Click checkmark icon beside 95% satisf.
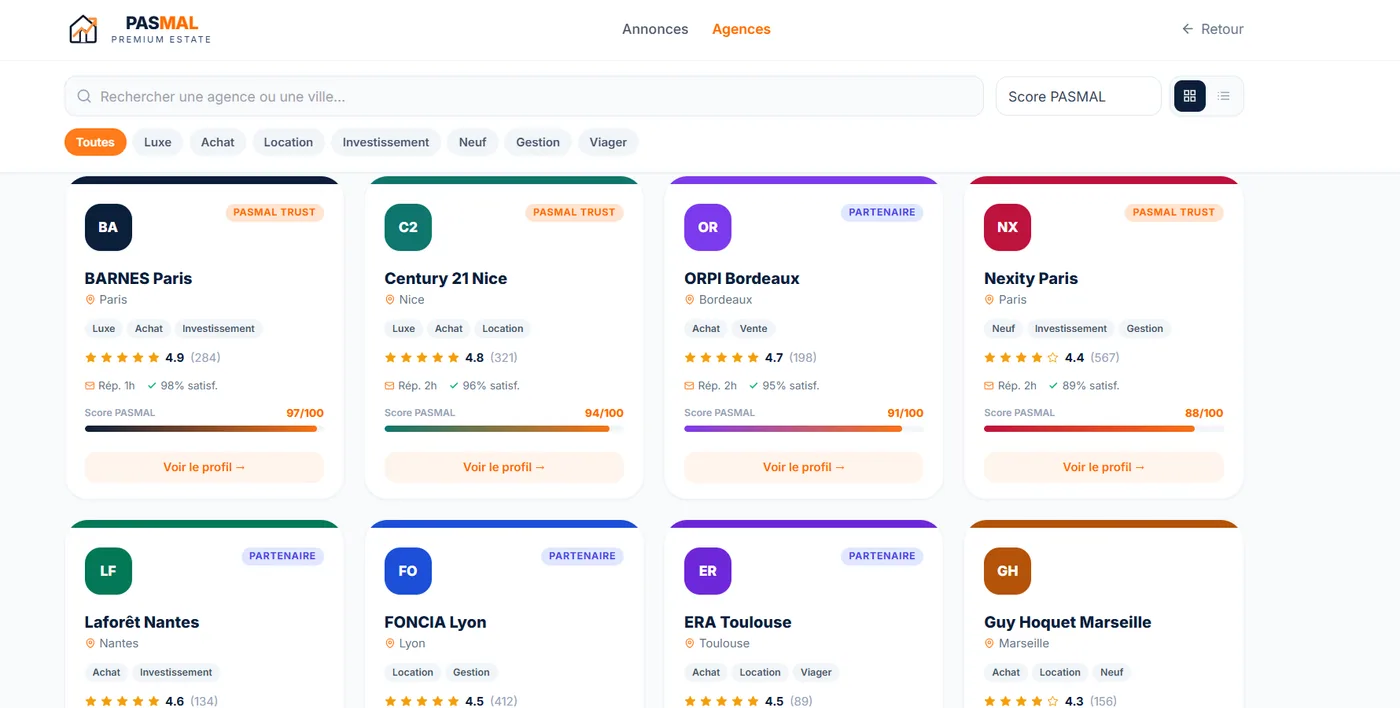This screenshot has height=708, width=1400. pos(754,386)
